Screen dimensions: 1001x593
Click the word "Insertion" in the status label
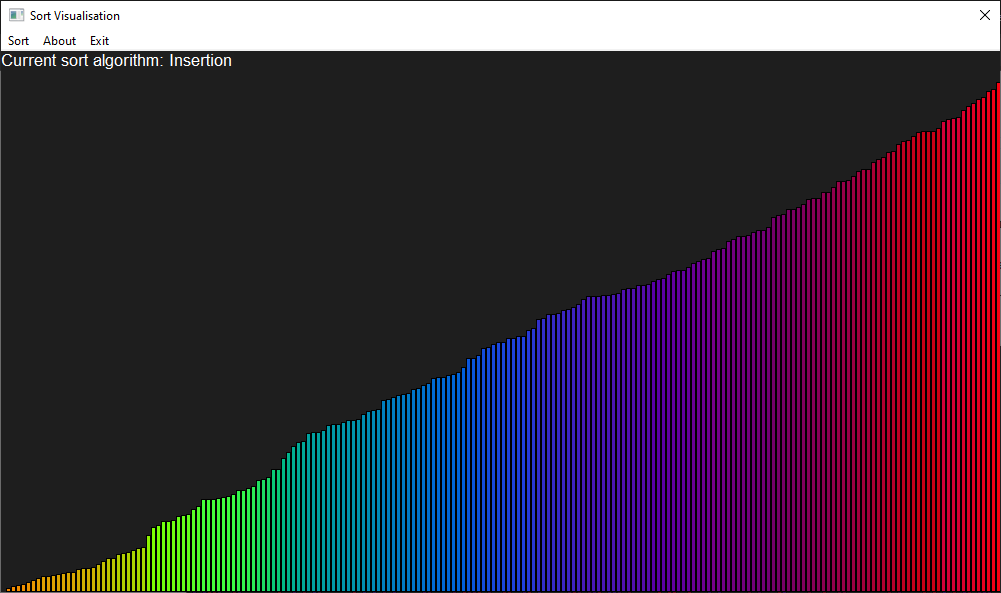pos(200,61)
